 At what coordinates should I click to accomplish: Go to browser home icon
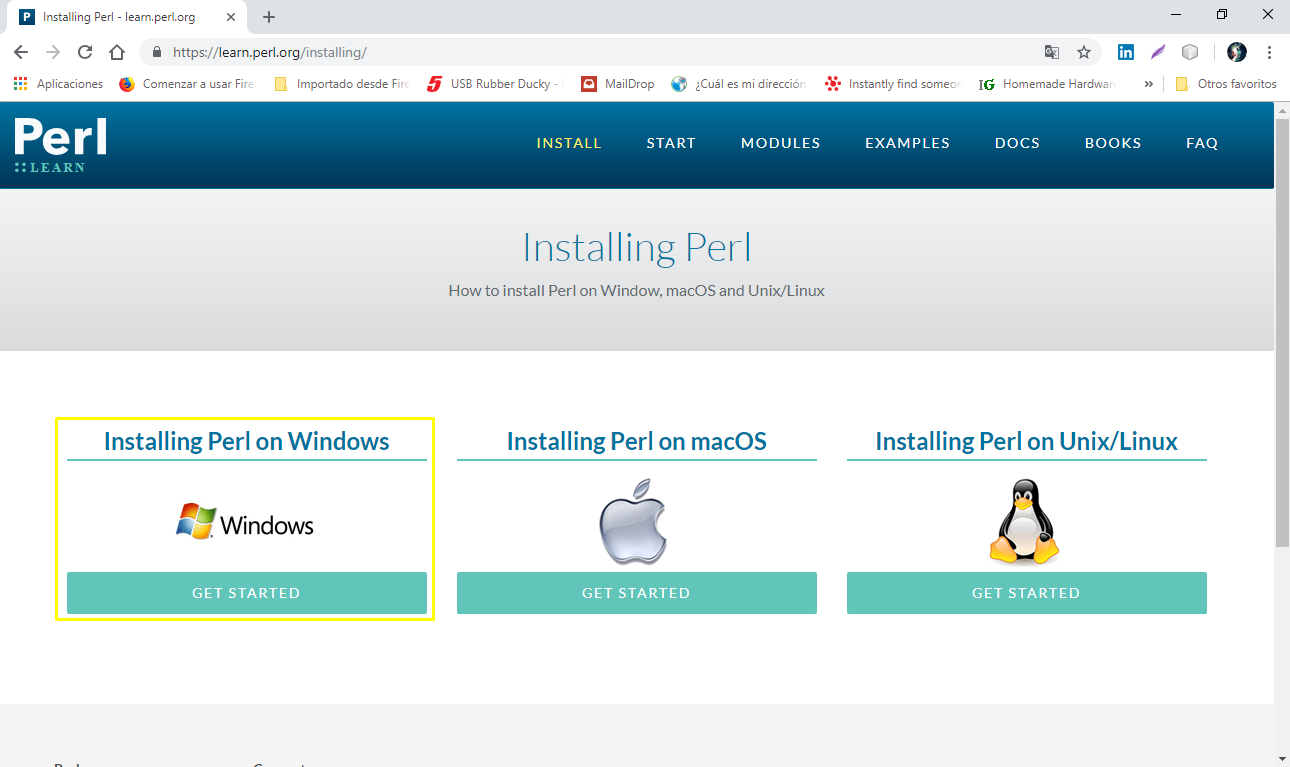pos(117,52)
